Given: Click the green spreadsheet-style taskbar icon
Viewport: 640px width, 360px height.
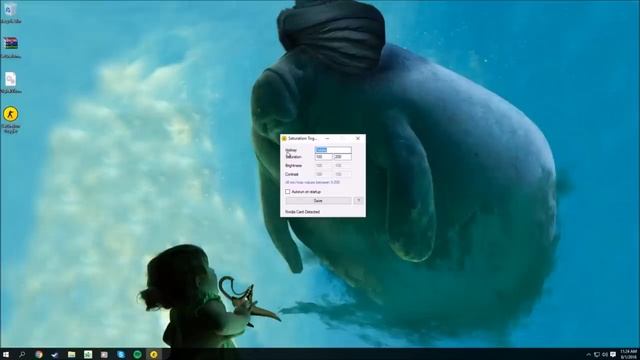Looking at the screenshot, I should click(88, 354).
